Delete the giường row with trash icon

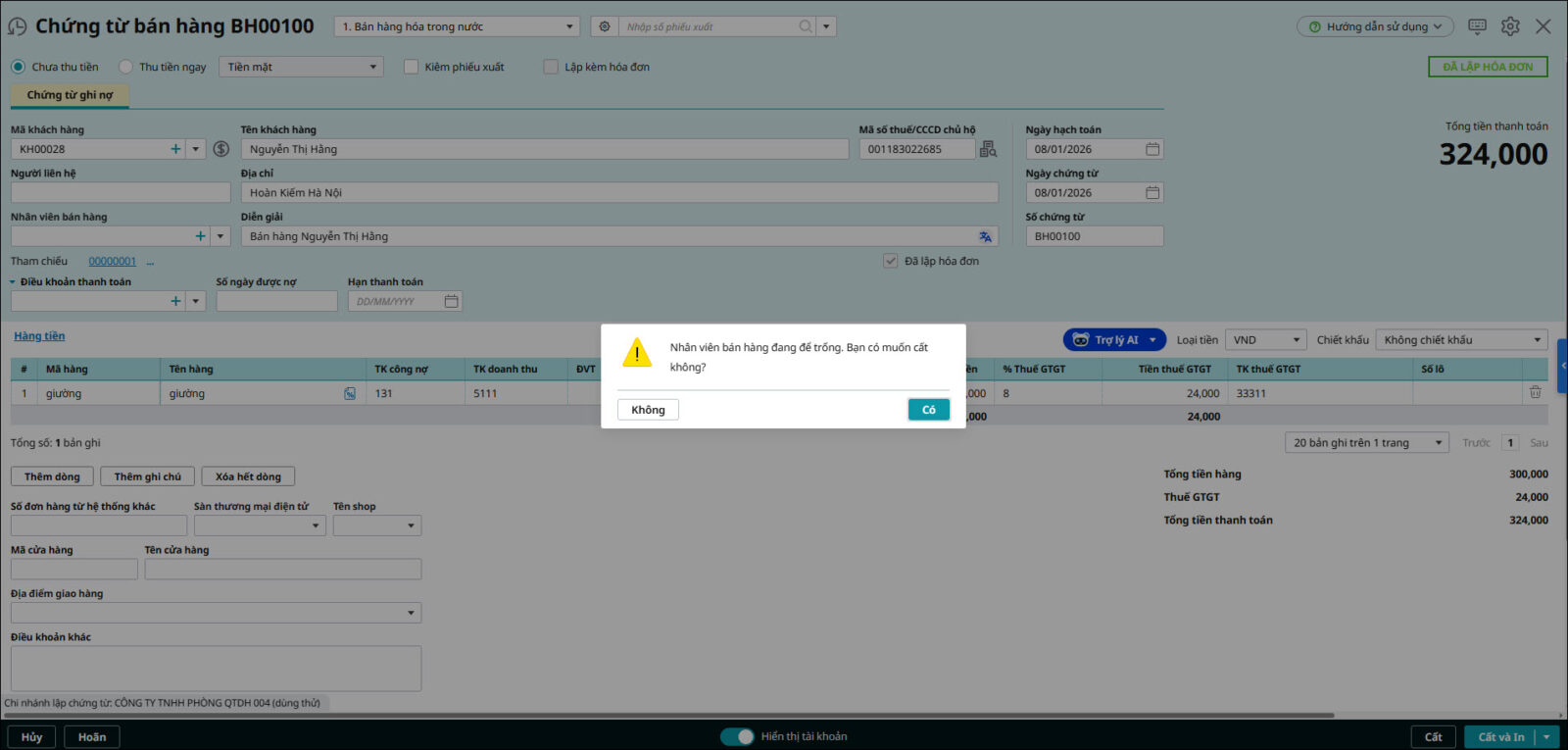coord(1535,392)
